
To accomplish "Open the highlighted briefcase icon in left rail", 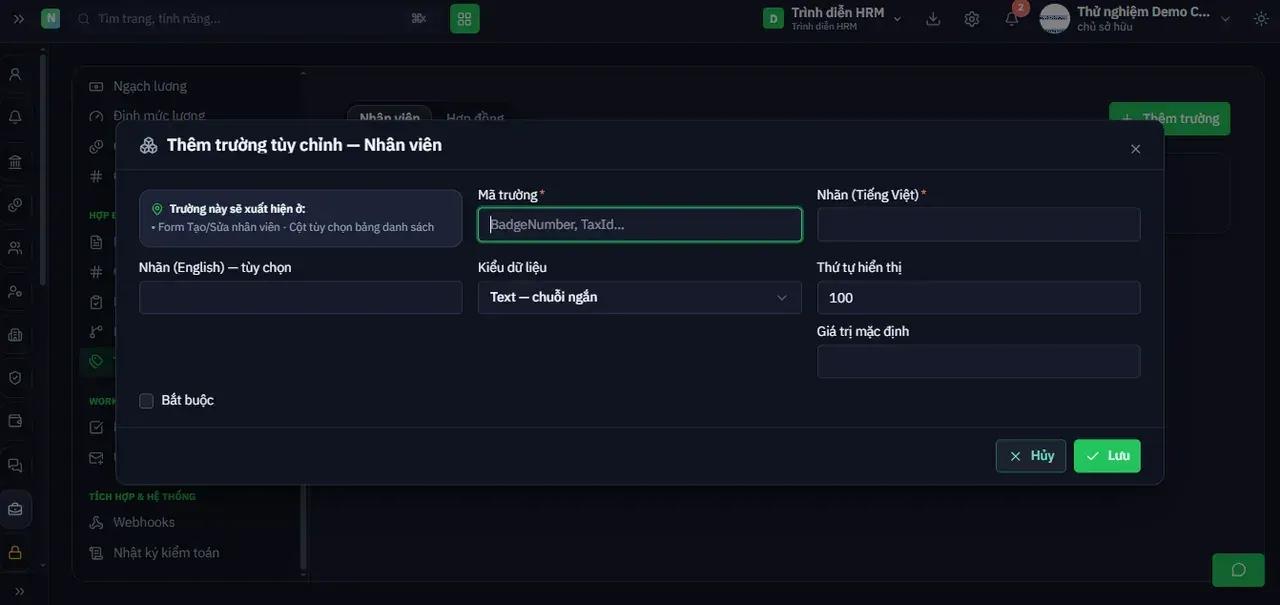I will [15, 509].
